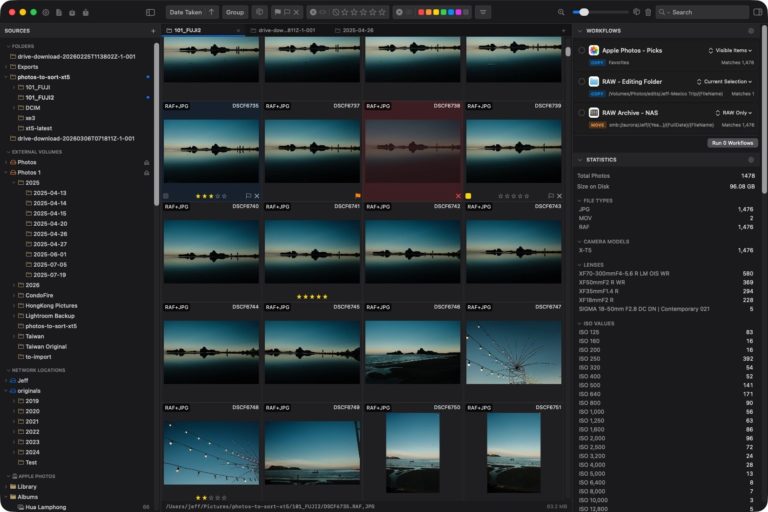
Task: Enable the RAW - Editing Folder workflow
Action: click(581, 81)
